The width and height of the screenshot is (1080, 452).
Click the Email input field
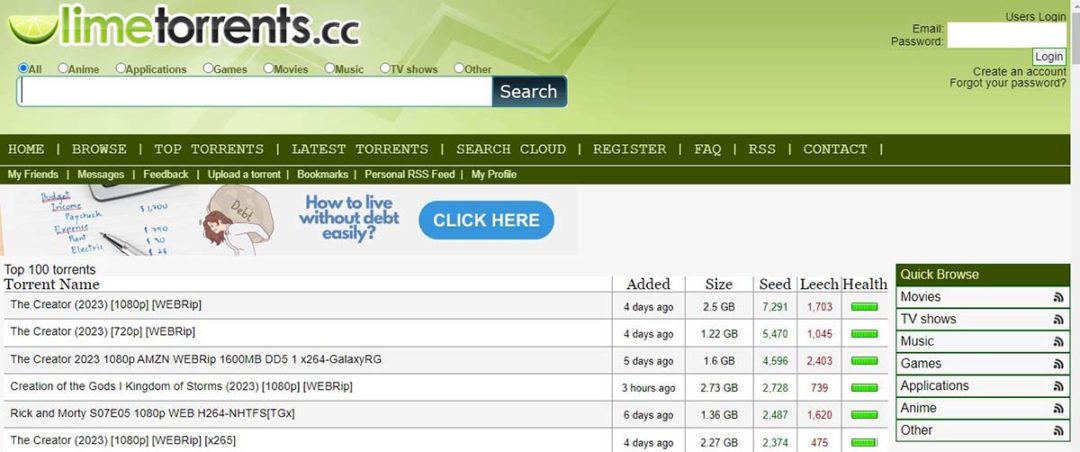1006,35
